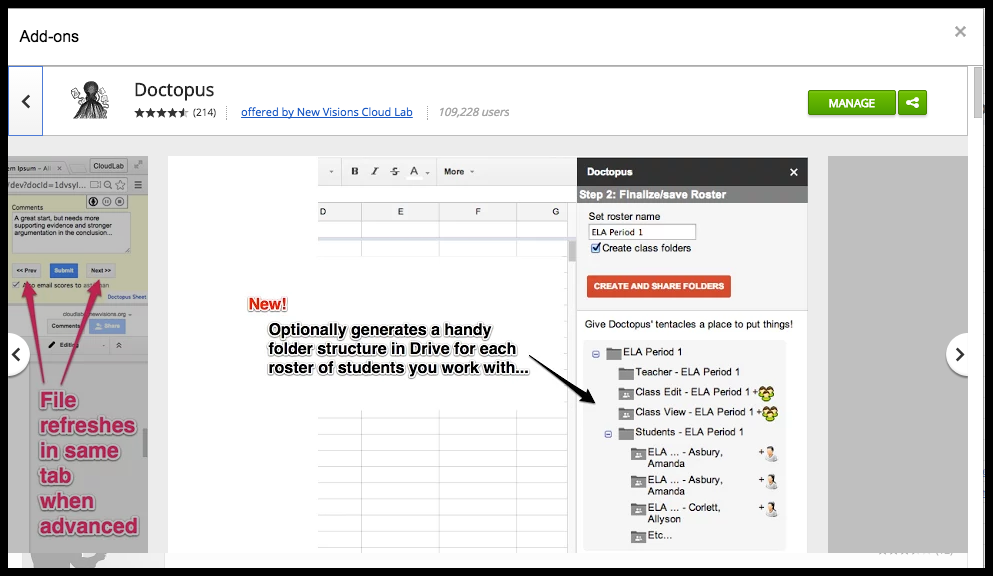Screen dimensions: 993x576
Task: Click the Bold icon in screenshot toolbar
Action: pyautogui.click(x=355, y=172)
